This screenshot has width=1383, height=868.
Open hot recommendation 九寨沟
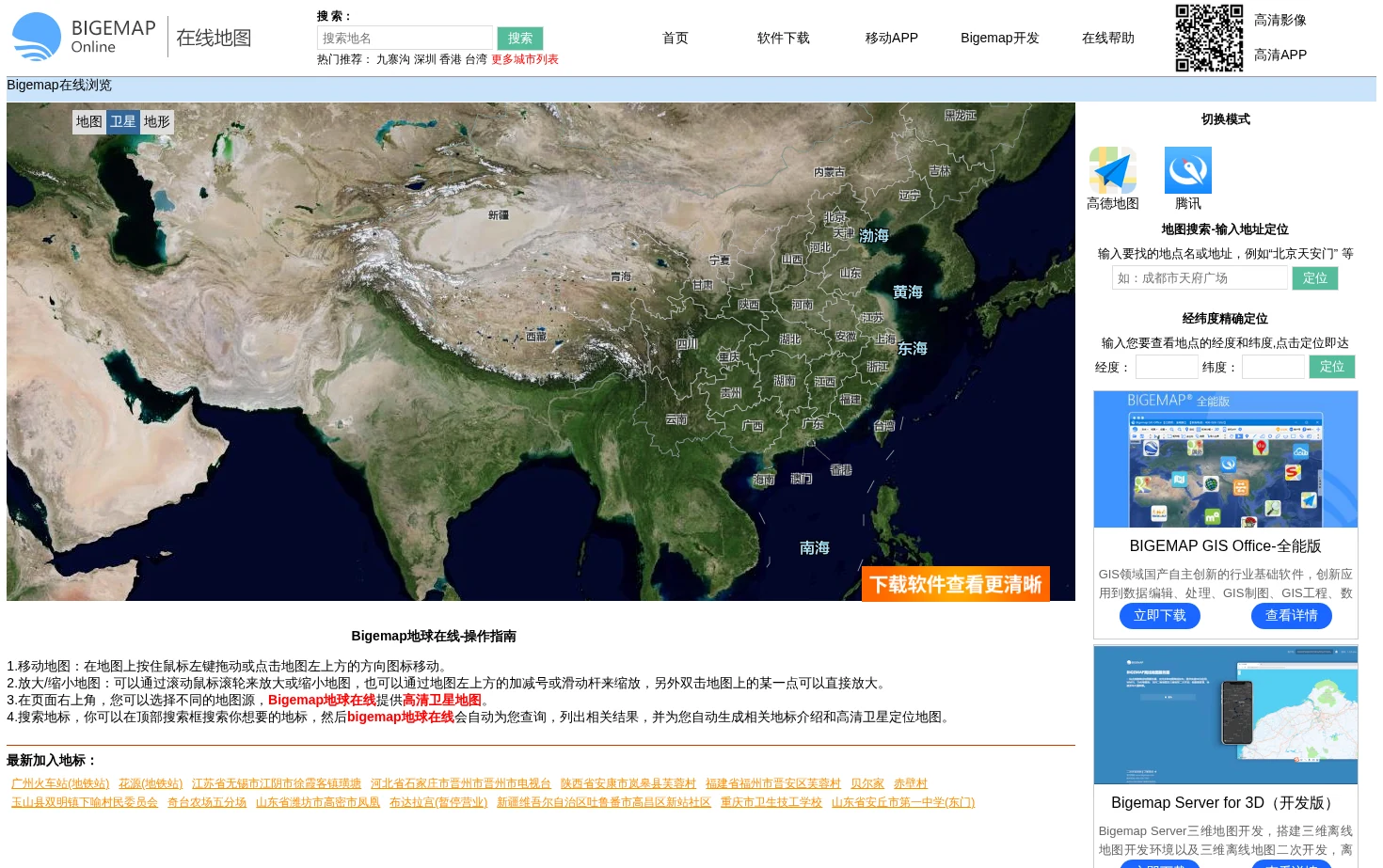393,59
